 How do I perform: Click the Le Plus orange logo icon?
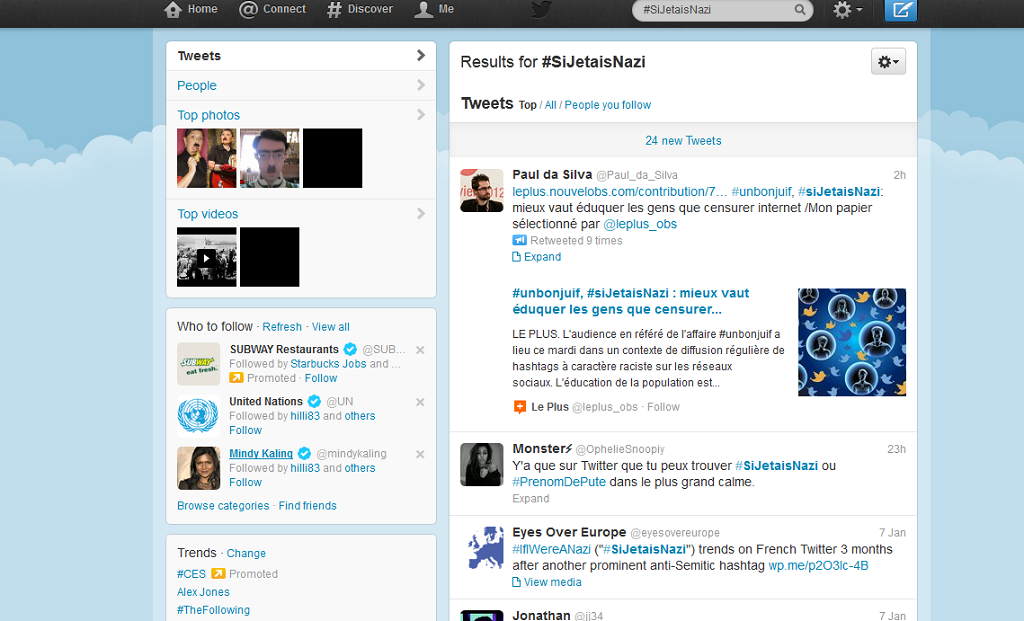(520, 407)
